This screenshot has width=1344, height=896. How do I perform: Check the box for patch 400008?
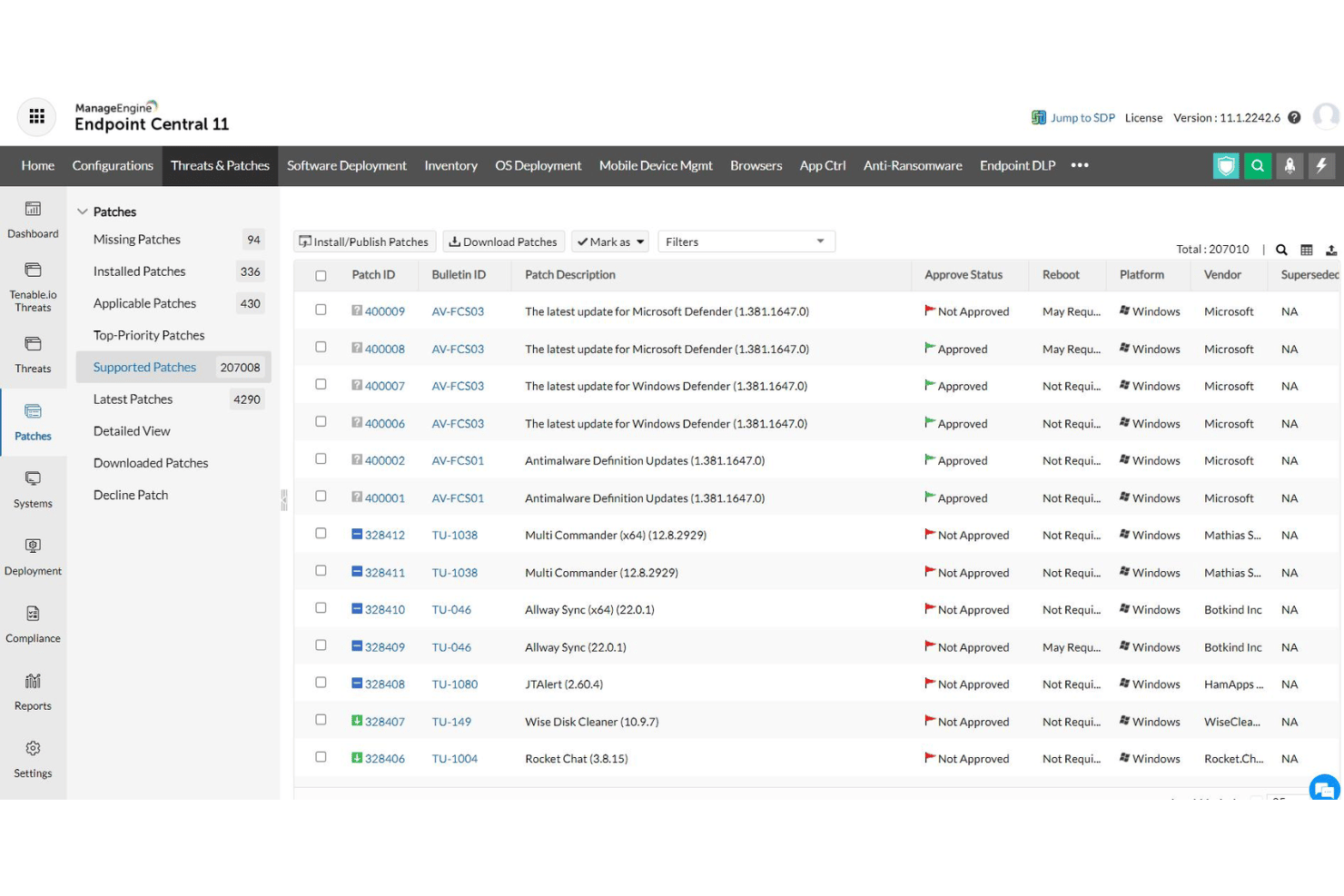[x=321, y=347]
